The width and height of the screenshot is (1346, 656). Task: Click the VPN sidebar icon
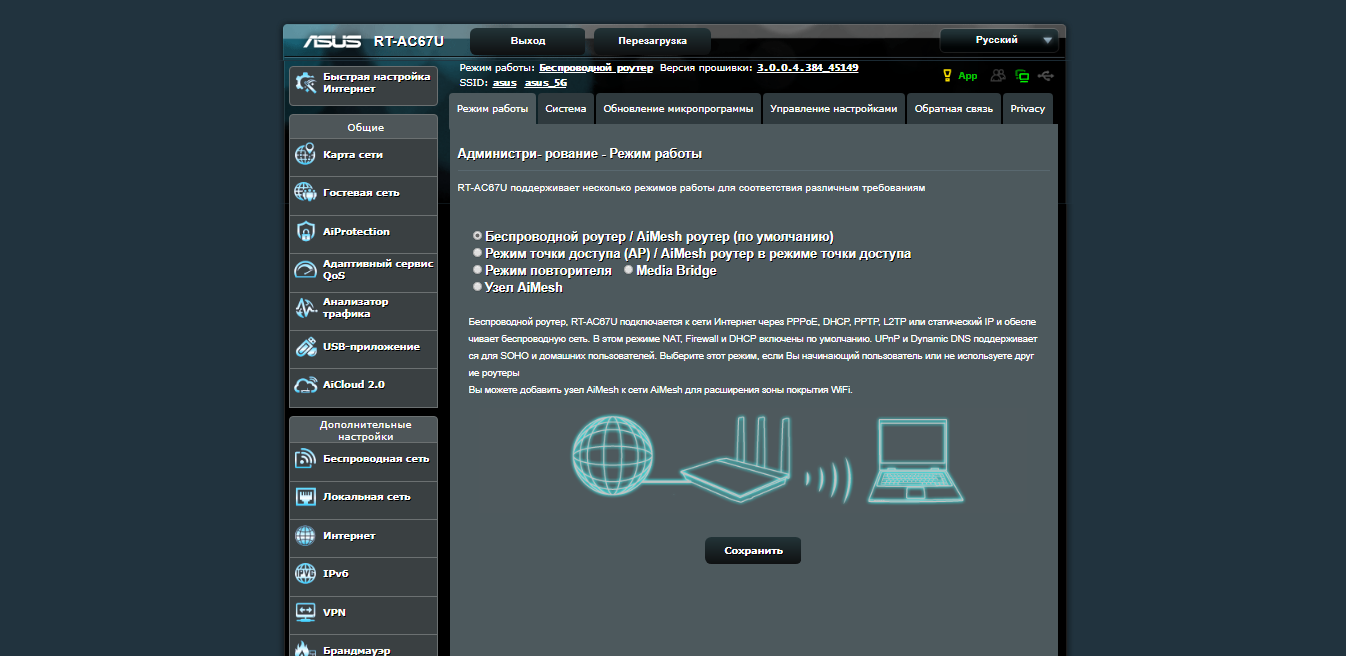pyautogui.click(x=306, y=612)
